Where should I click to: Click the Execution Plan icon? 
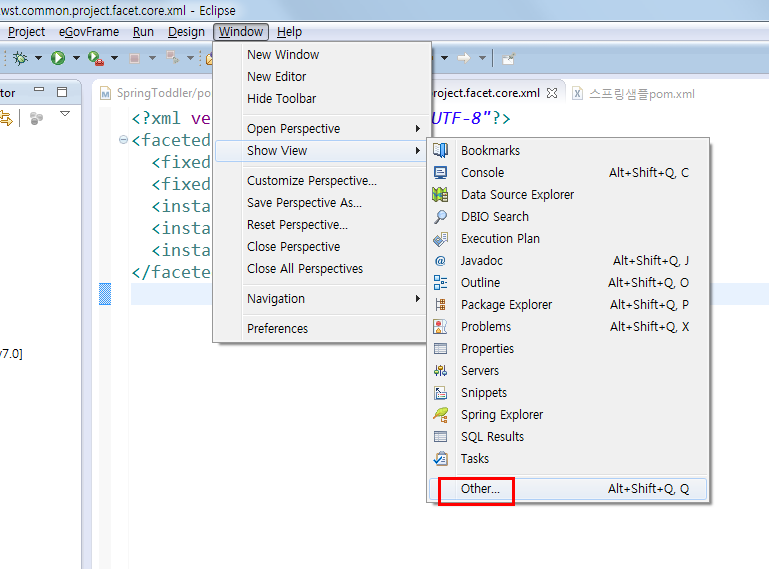[440, 238]
